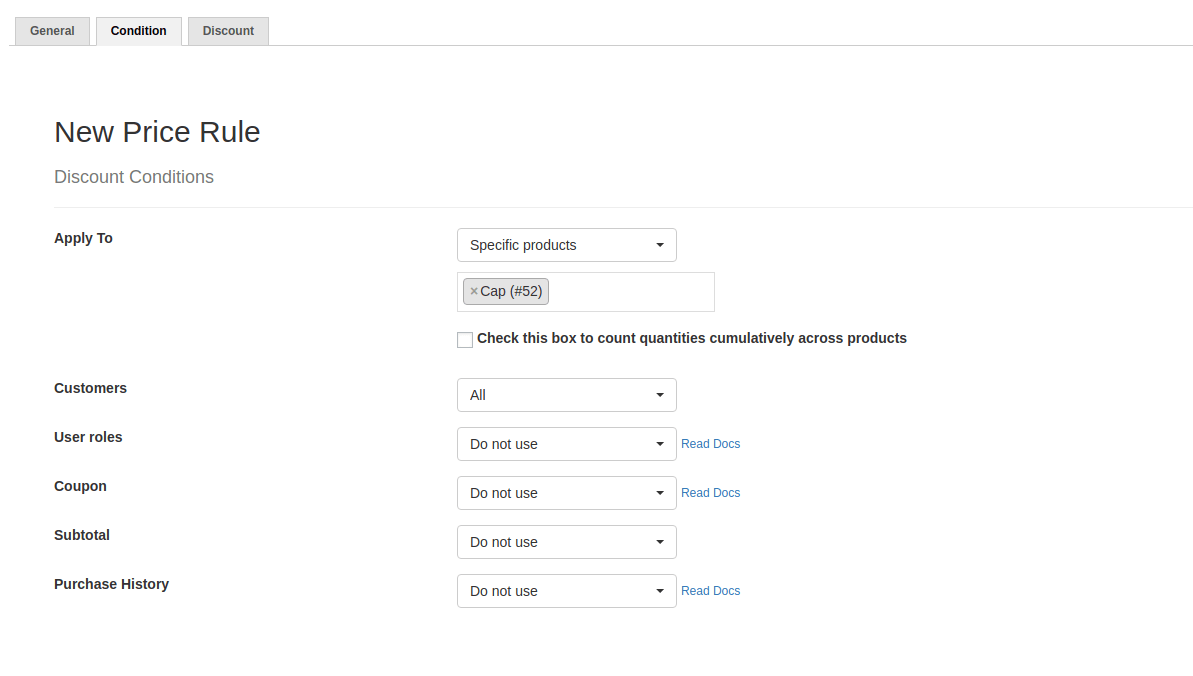This screenshot has height=676, width=1193.
Task: Expand the Coupon dropdown
Action: [566, 493]
